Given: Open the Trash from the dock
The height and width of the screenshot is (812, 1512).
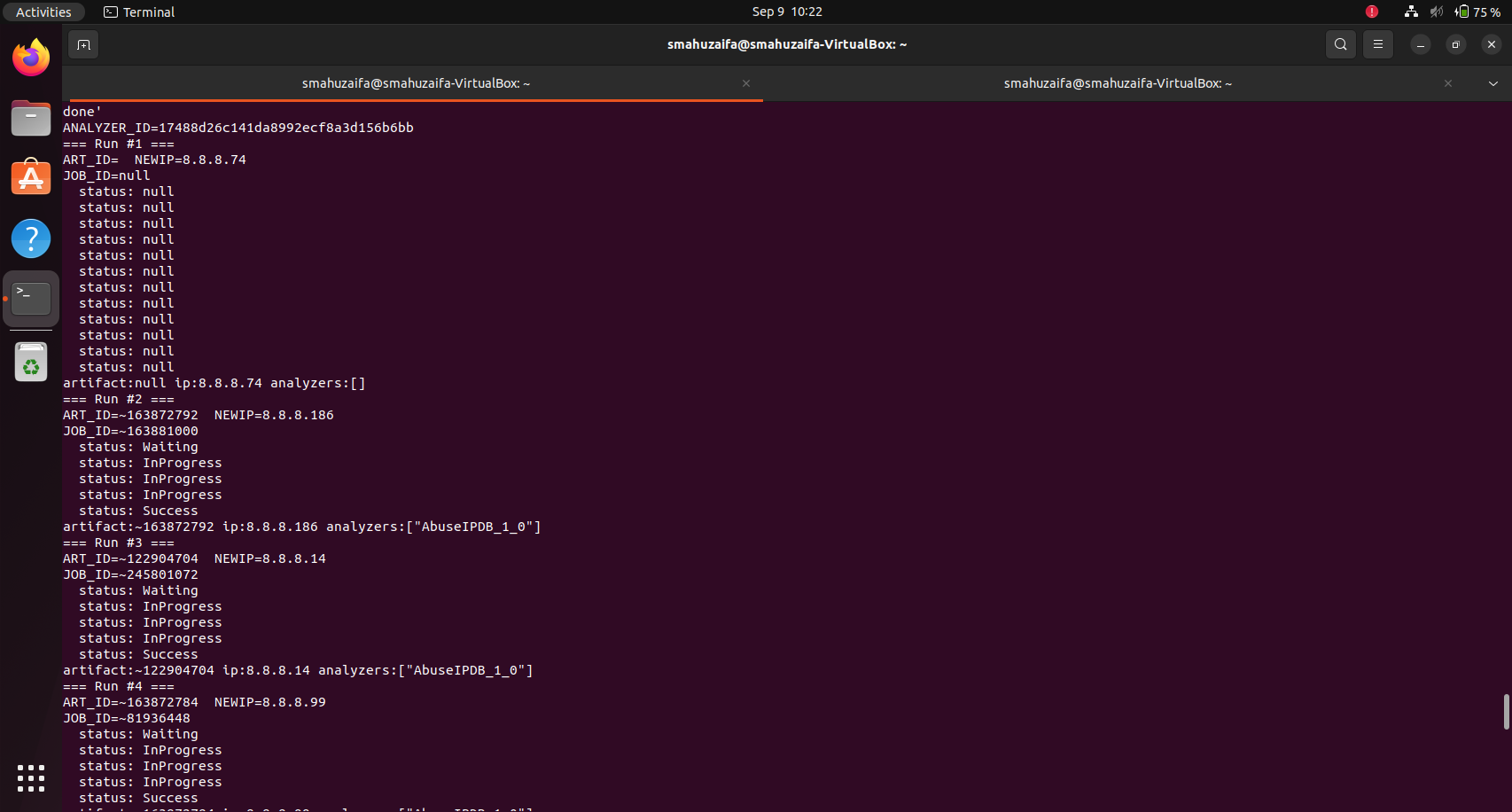Looking at the screenshot, I should pyautogui.click(x=31, y=363).
